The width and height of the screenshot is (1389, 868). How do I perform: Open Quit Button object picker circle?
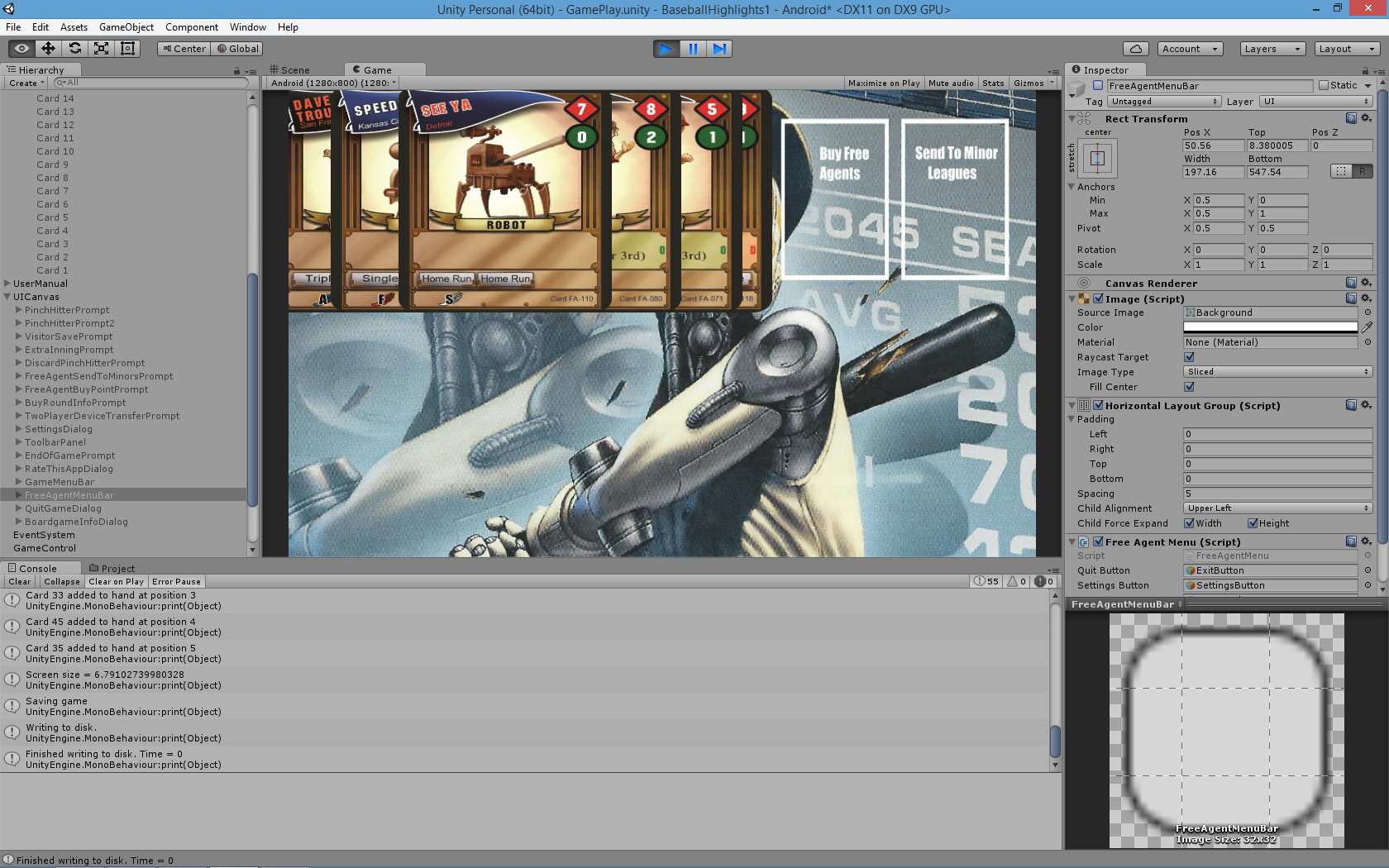(x=1368, y=570)
